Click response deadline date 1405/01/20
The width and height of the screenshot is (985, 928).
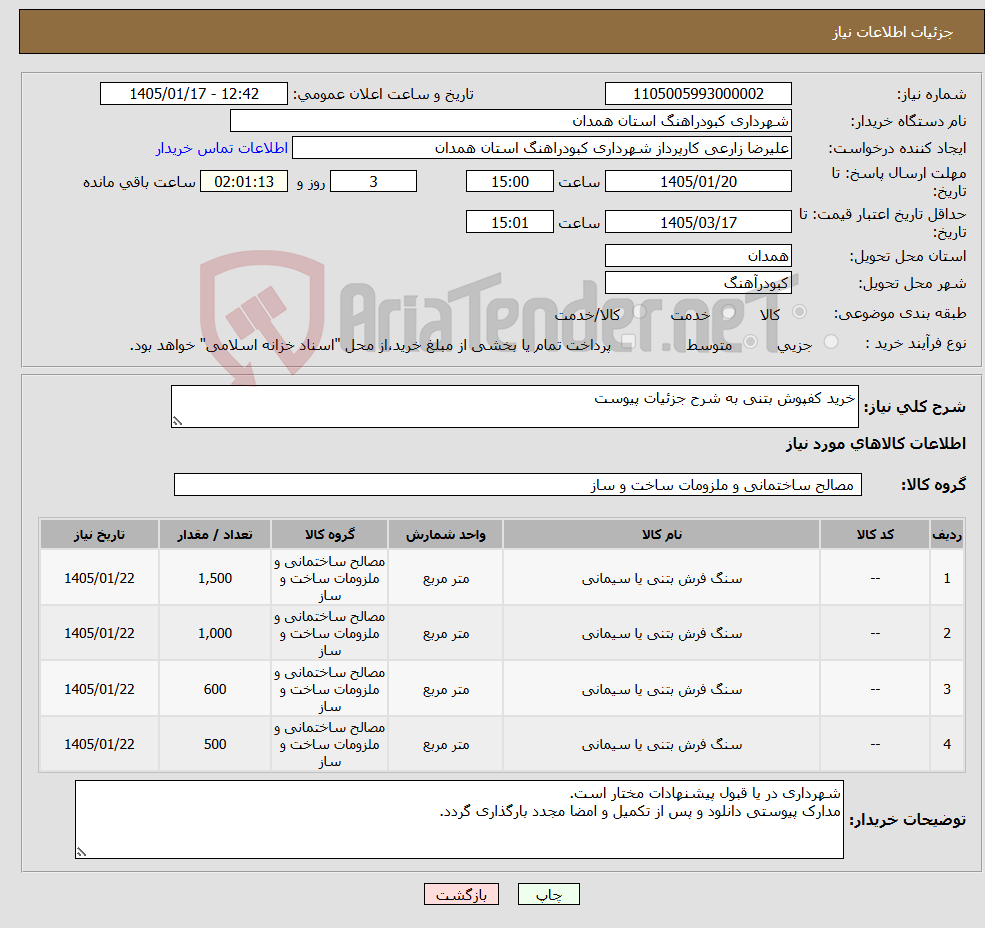click(698, 182)
